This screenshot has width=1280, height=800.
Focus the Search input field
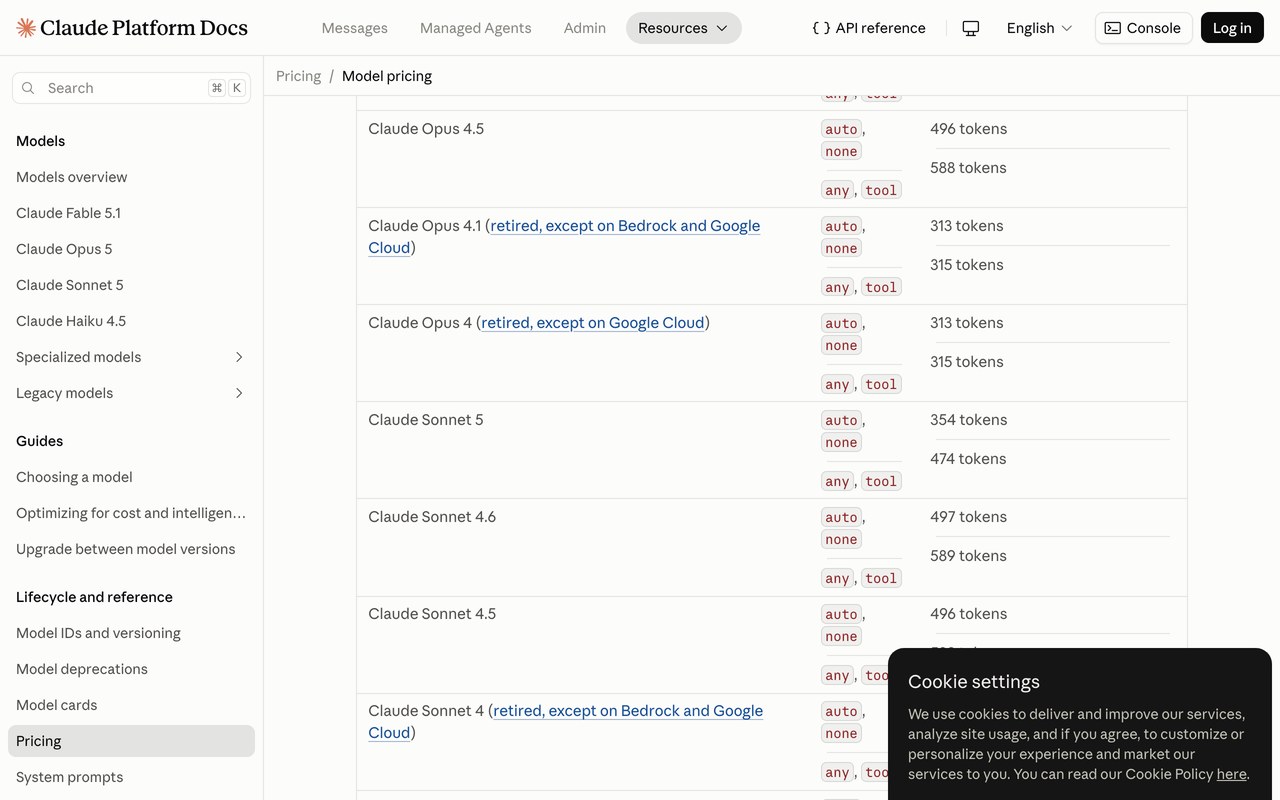click(x=131, y=88)
